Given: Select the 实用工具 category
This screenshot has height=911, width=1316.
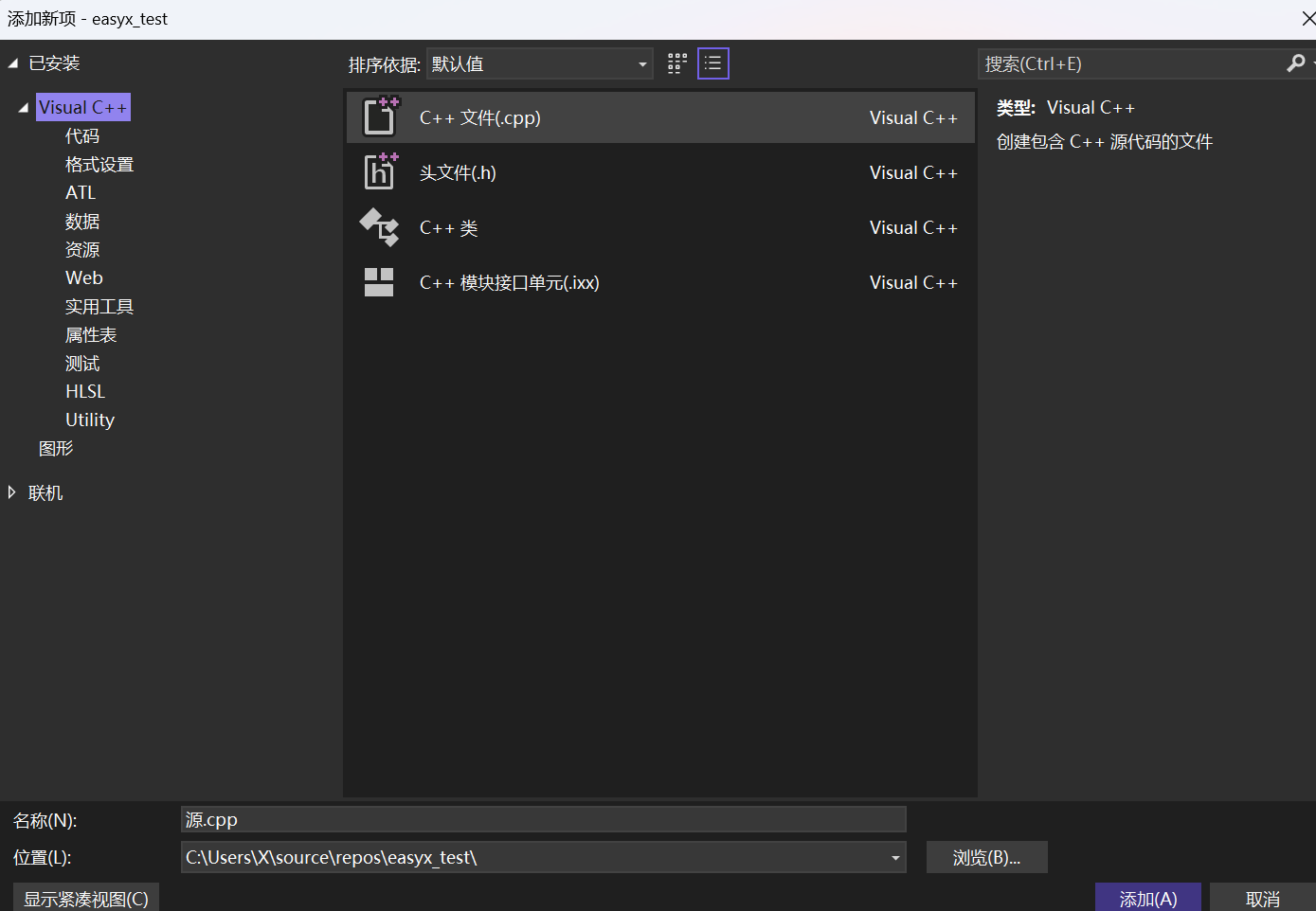Looking at the screenshot, I should pos(99,307).
